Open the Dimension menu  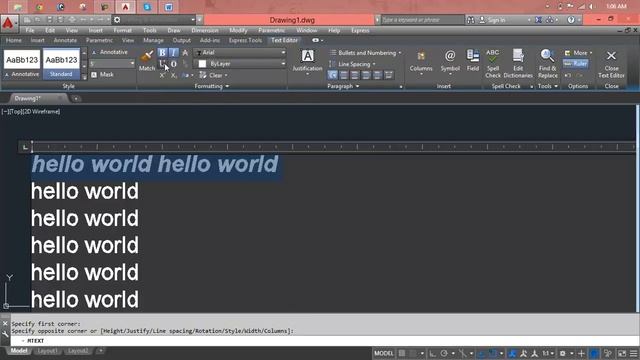pyautogui.click(x=204, y=30)
